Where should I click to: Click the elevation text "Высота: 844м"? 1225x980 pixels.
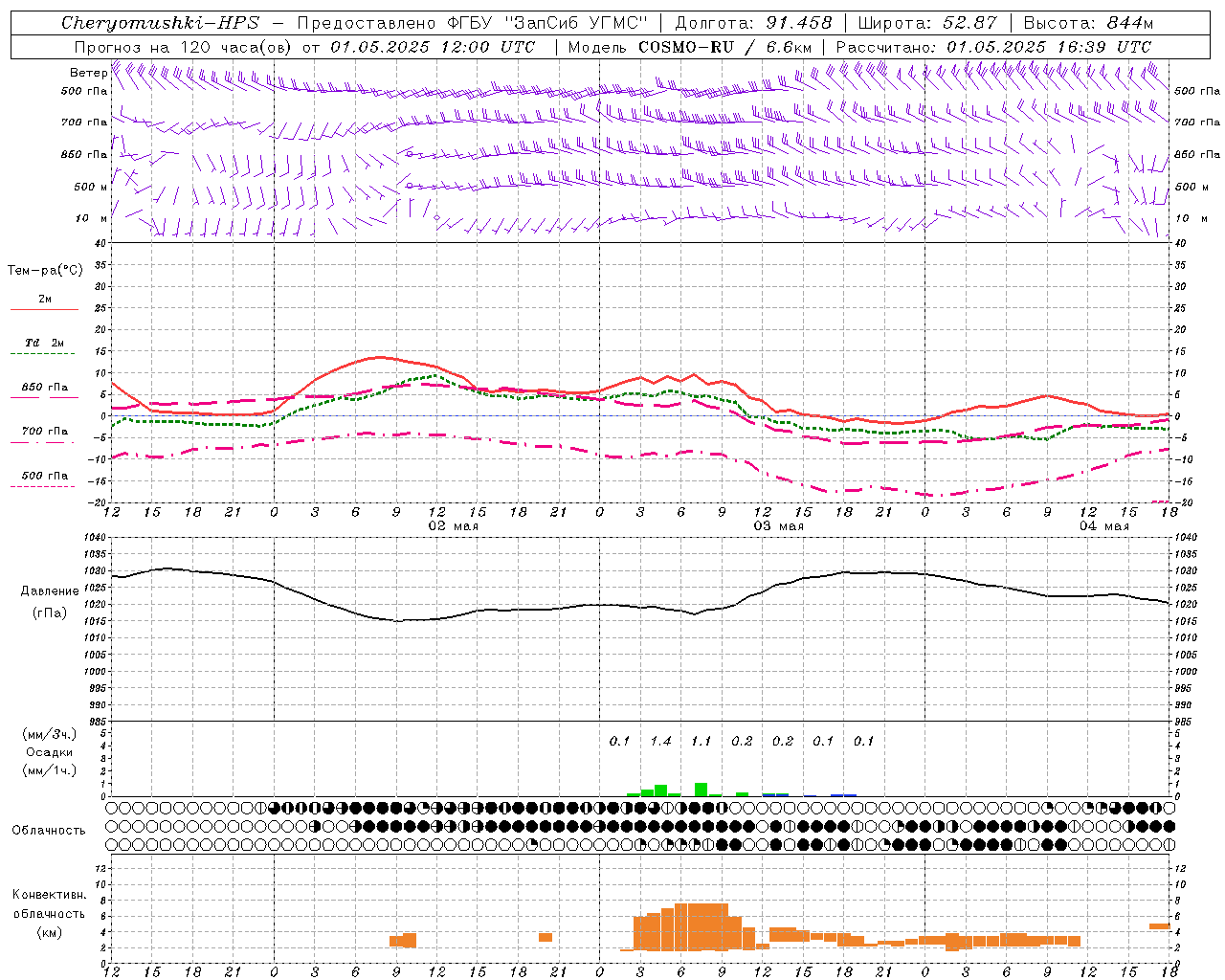pos(1088,23)
